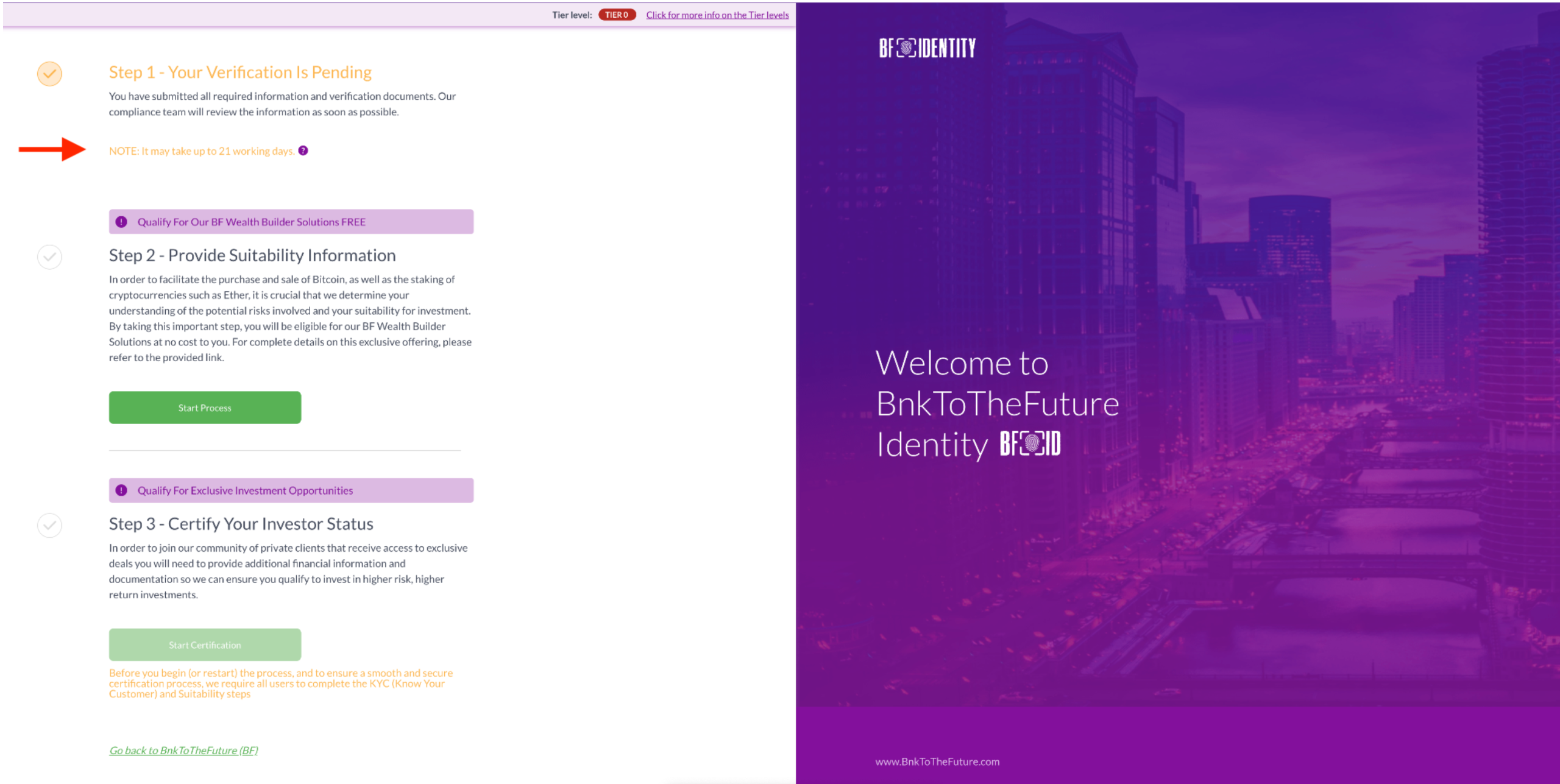Click the BF Identity logo at top
1560x784 pixels.
point(927,48)
